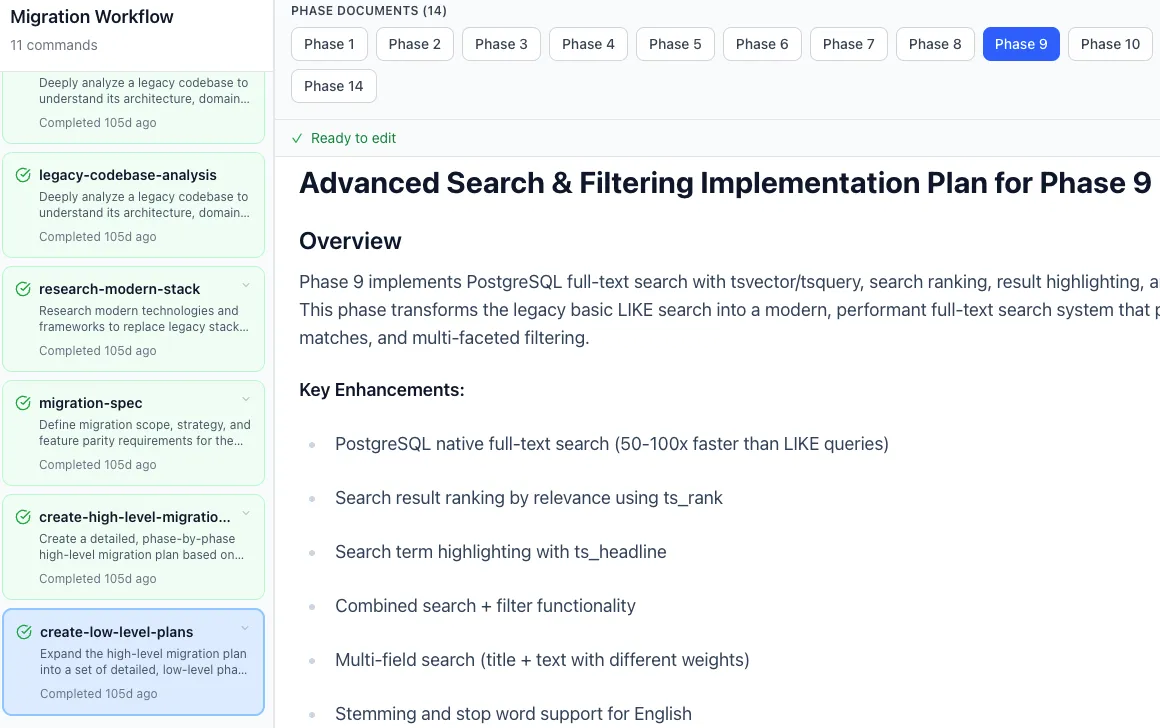1160x728 pixels.
Task: Open the Phase 7 document
Action: [x=848, y=44]
